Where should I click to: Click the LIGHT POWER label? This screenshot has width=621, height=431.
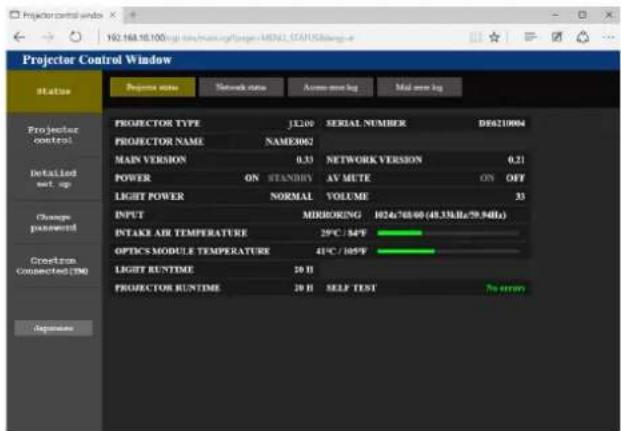pos(149,196)
